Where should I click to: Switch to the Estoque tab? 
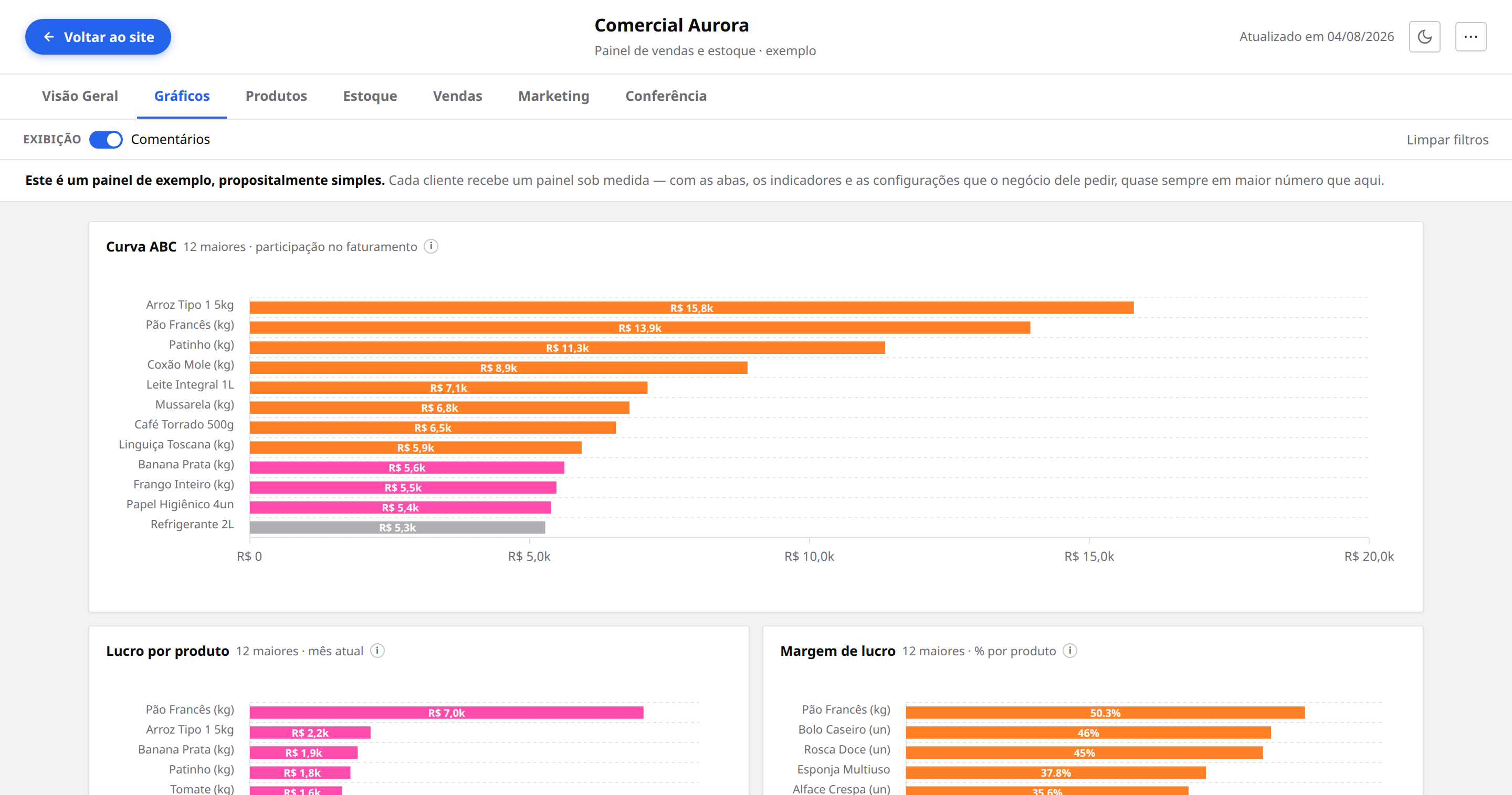pos(370,96)
